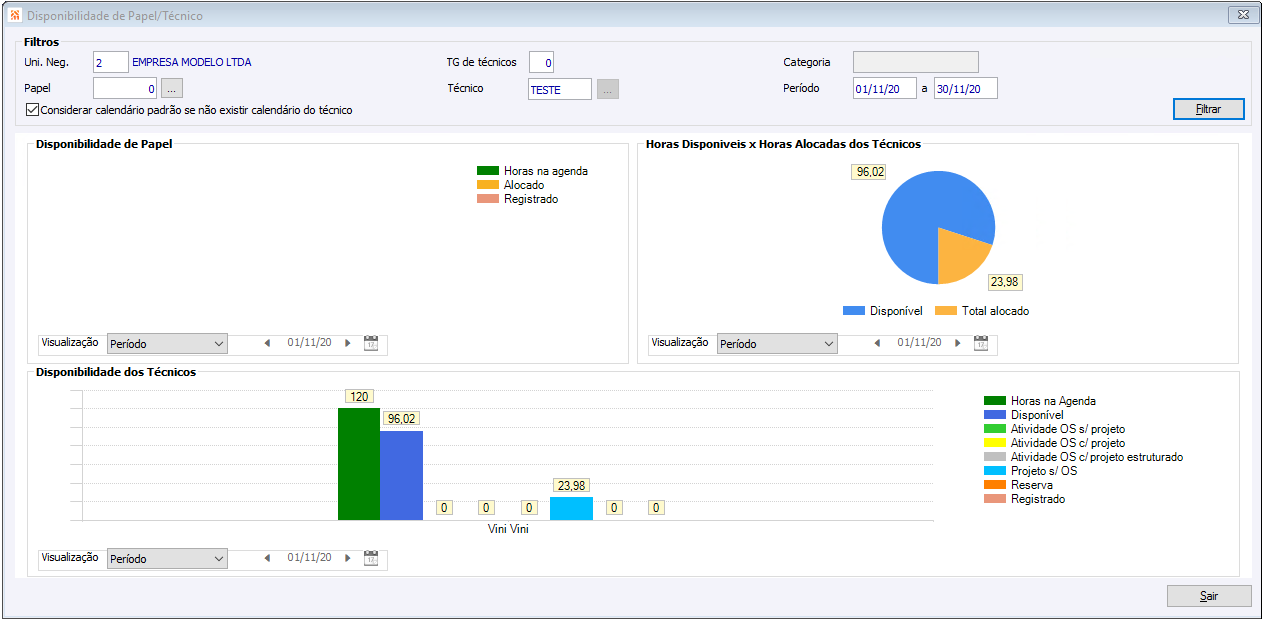
Task: Open Visualização dropdown in Horas Disponíveis panel
Action: (777, 344)
